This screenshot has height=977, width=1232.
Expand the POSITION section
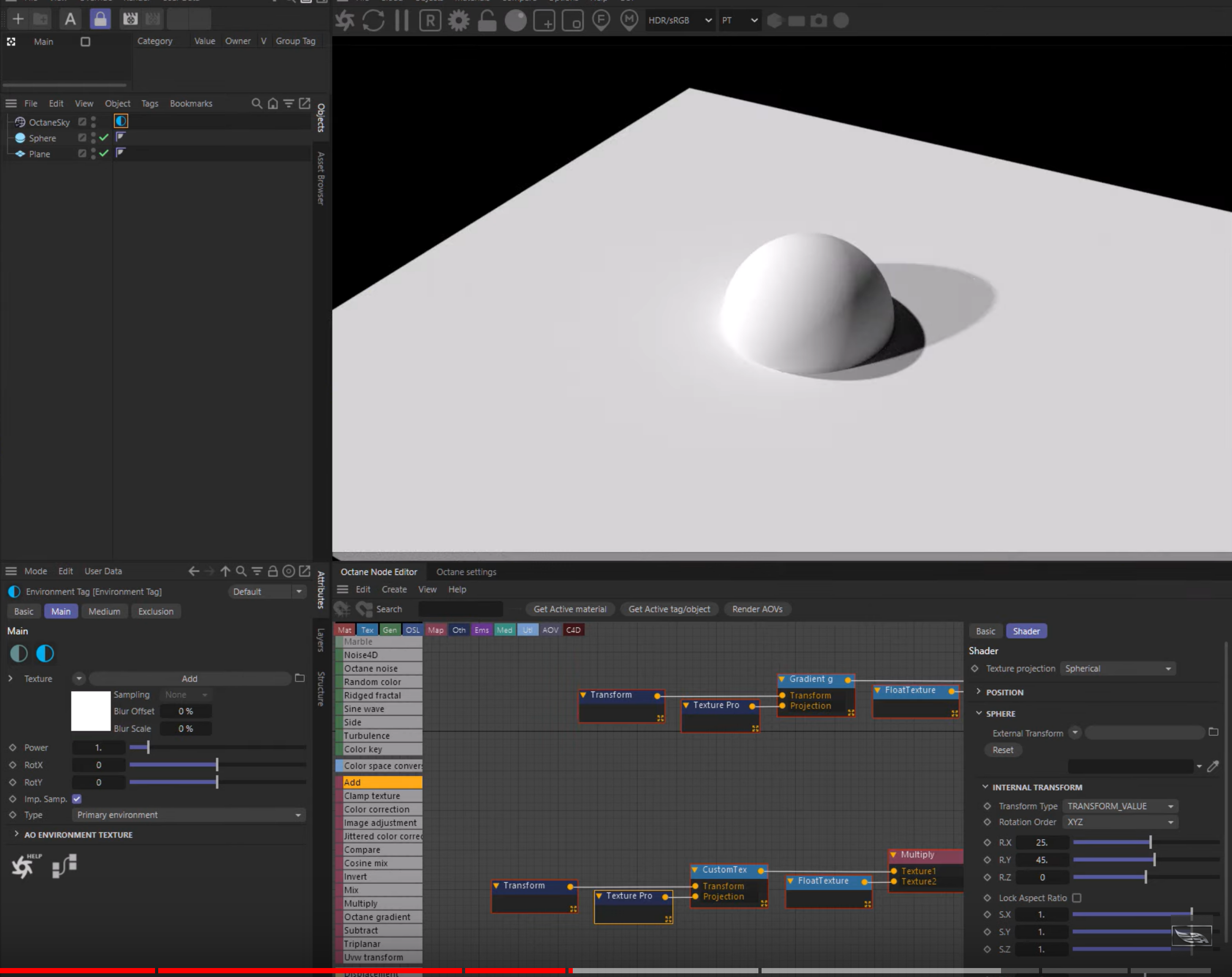pos(1004,692)
